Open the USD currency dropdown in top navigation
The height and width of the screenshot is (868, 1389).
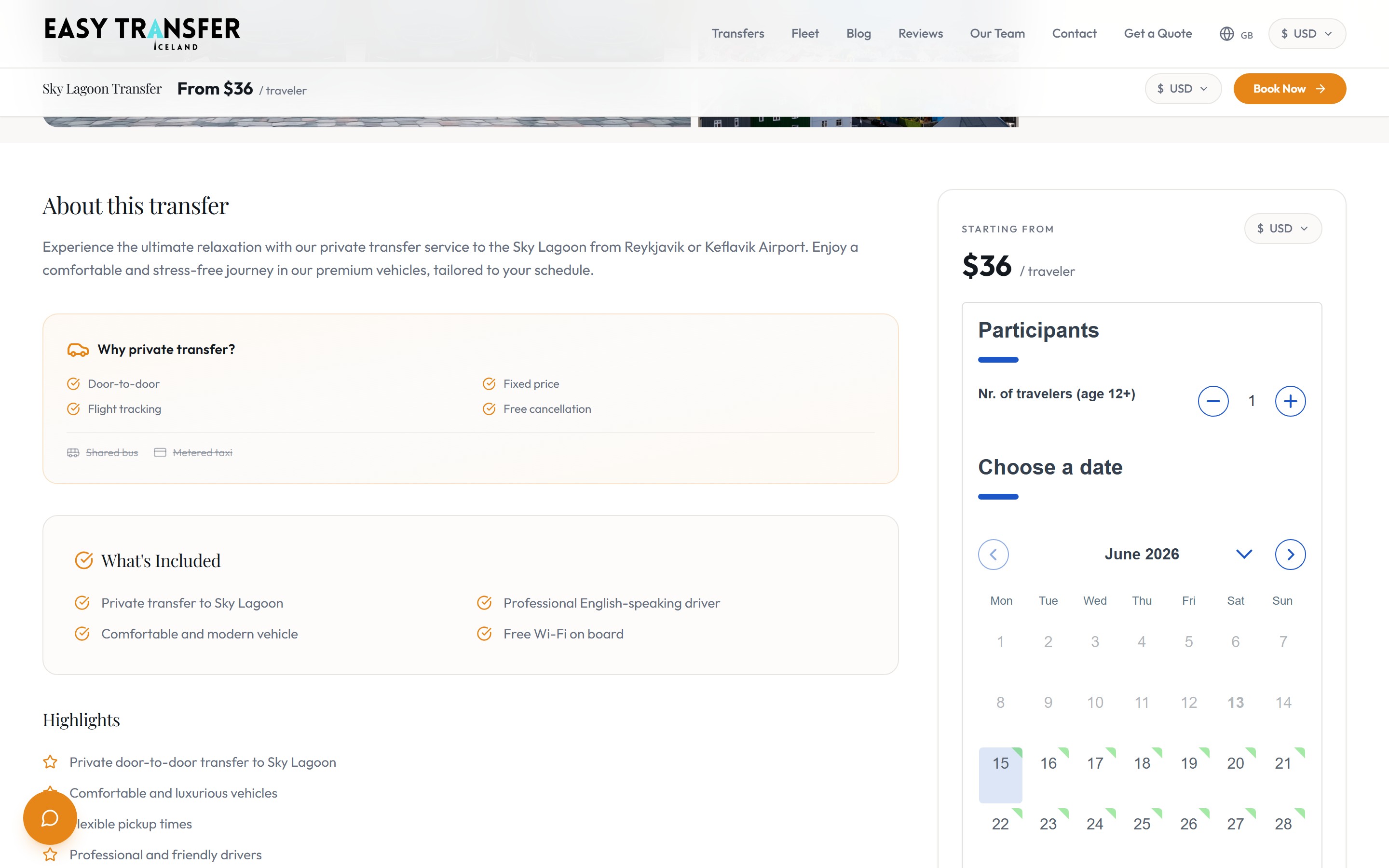[x=1307, y=34]
